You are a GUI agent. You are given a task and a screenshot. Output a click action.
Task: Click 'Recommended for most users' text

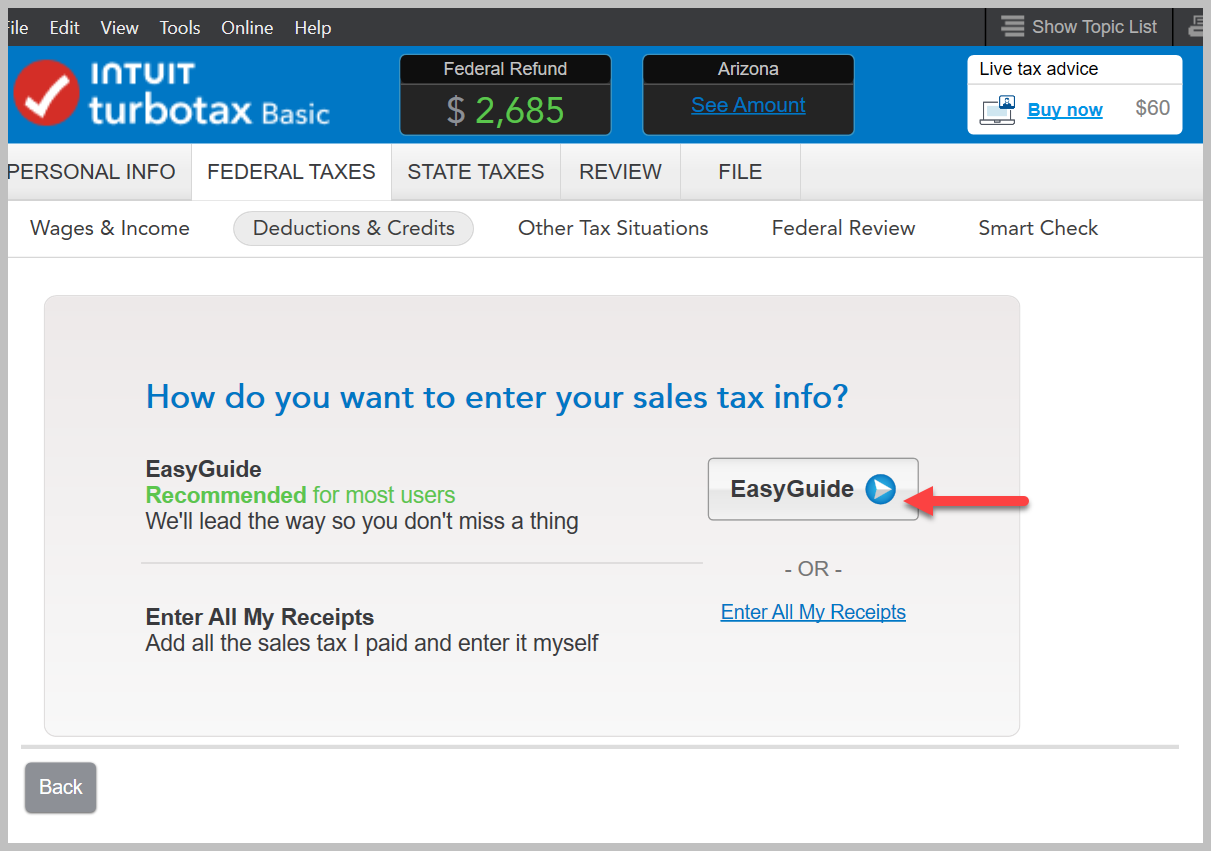300,495
